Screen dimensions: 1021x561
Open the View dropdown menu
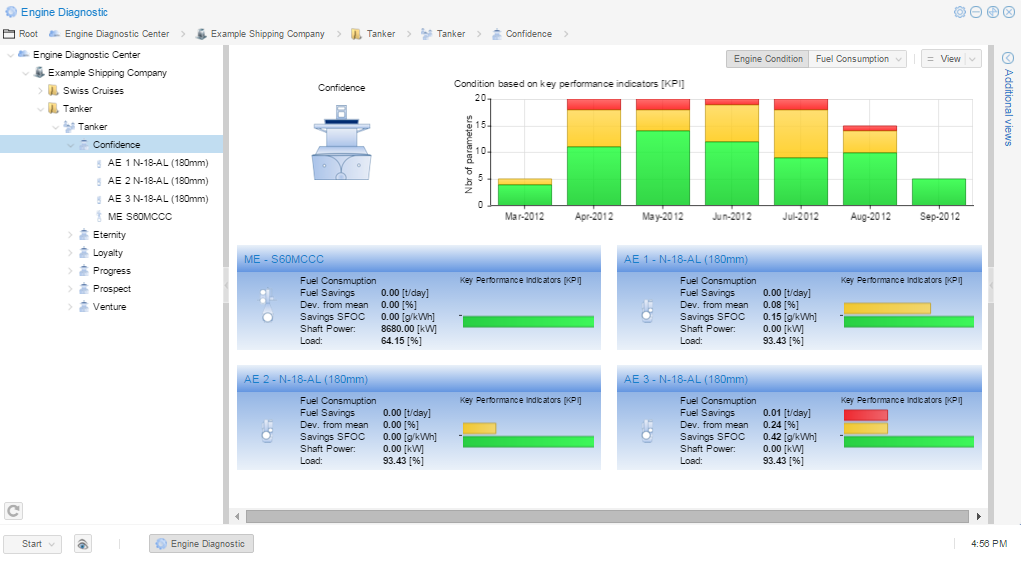coord(950,59)
